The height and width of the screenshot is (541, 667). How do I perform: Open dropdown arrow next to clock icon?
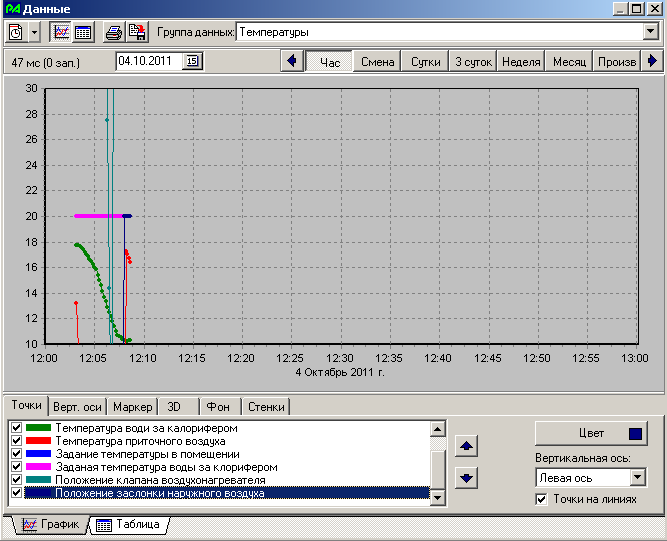click(35, 32)
